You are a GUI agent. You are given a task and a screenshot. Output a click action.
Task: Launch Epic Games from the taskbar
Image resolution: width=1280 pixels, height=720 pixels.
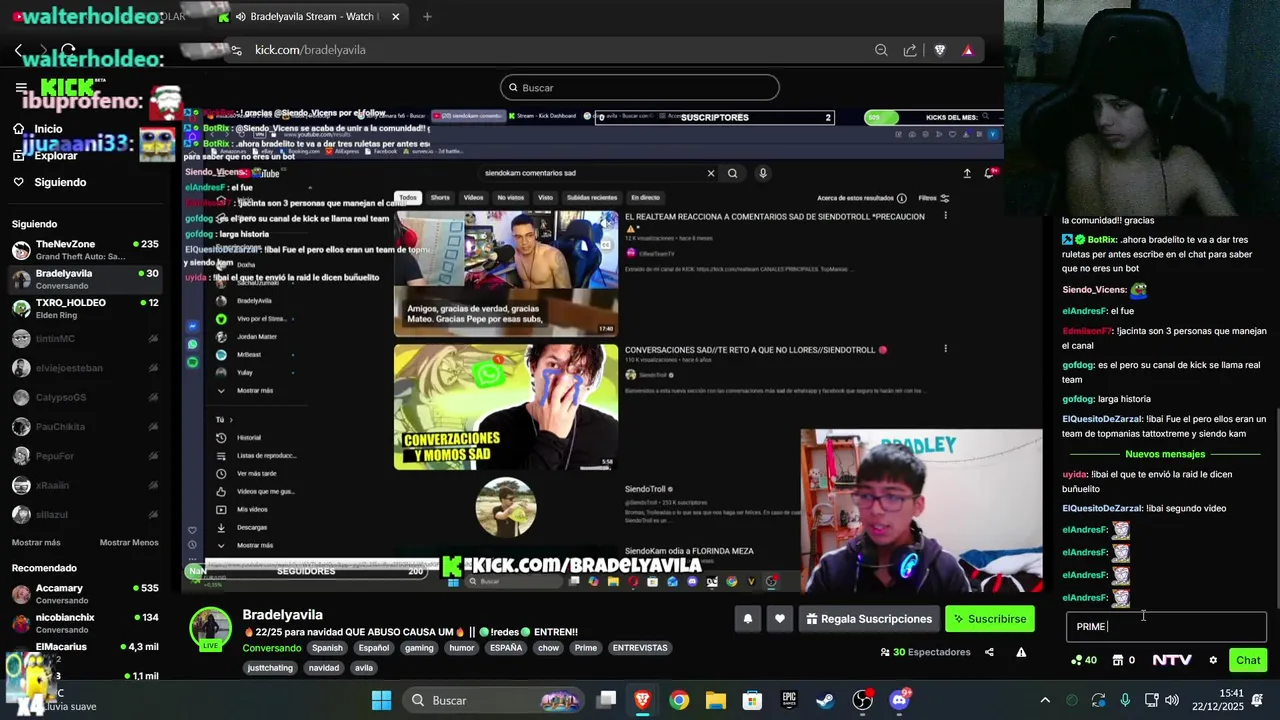pyautogui.click(x=789, y=700)
